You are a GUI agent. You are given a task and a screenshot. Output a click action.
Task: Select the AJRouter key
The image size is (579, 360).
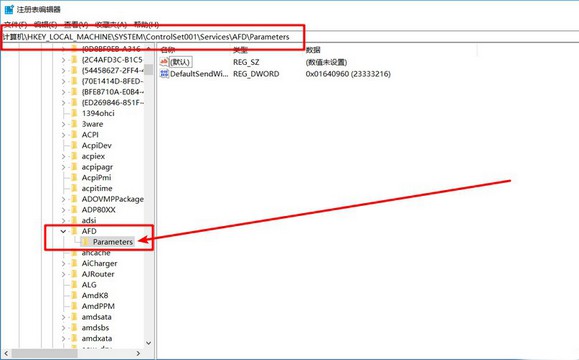click(98, 274)
